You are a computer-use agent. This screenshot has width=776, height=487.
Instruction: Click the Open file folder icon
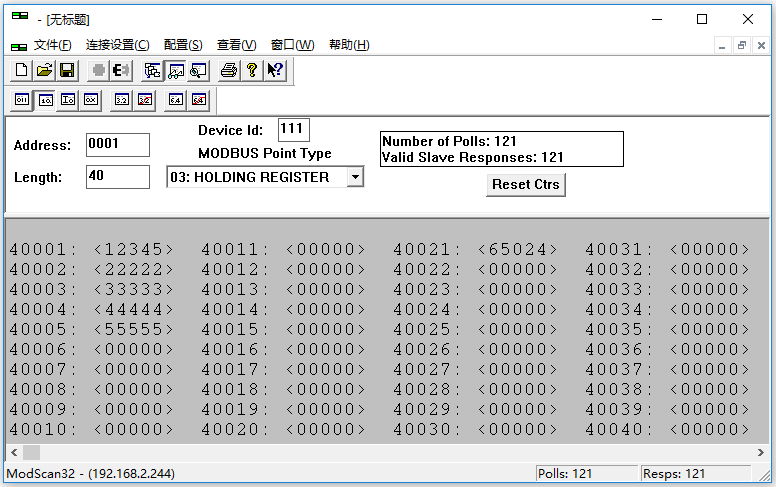pos(44,70)
